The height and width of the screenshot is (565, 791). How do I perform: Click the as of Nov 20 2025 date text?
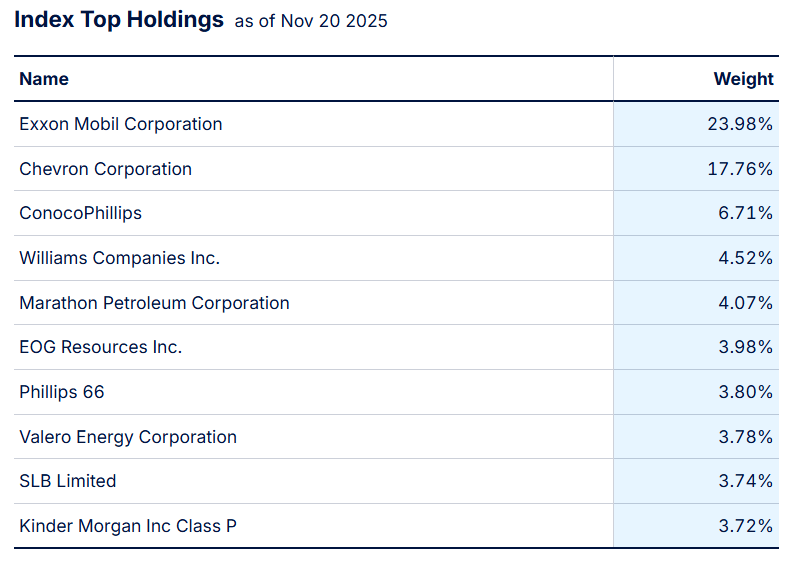tap(311, 21)
